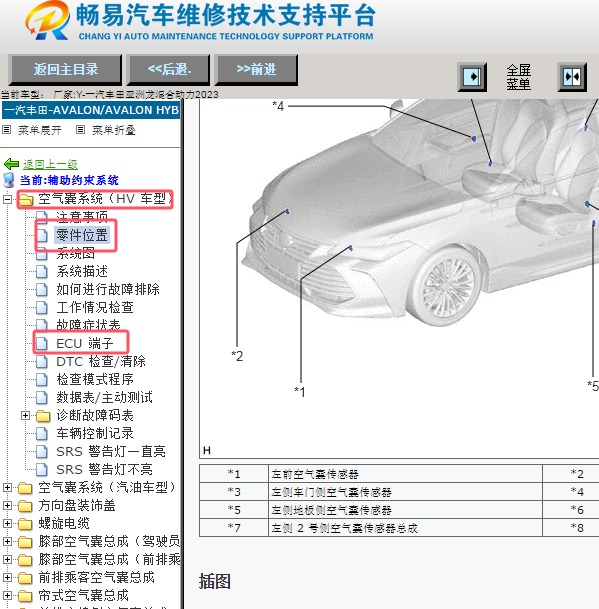Click the *4 callout label in diagram
599x609 pixels.
[278, 106]
